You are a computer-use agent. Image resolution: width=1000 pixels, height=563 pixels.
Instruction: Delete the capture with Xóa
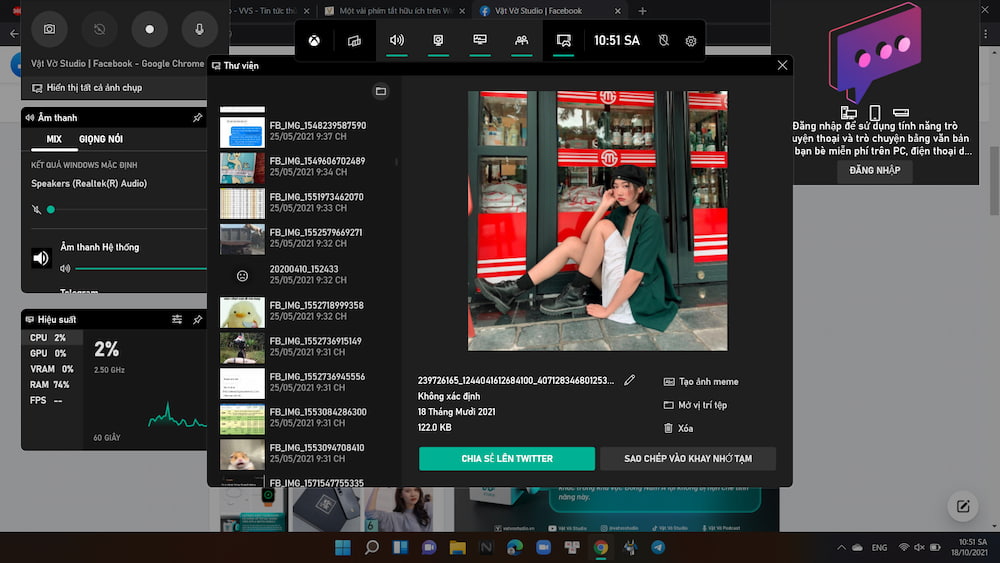coord(678,428)
